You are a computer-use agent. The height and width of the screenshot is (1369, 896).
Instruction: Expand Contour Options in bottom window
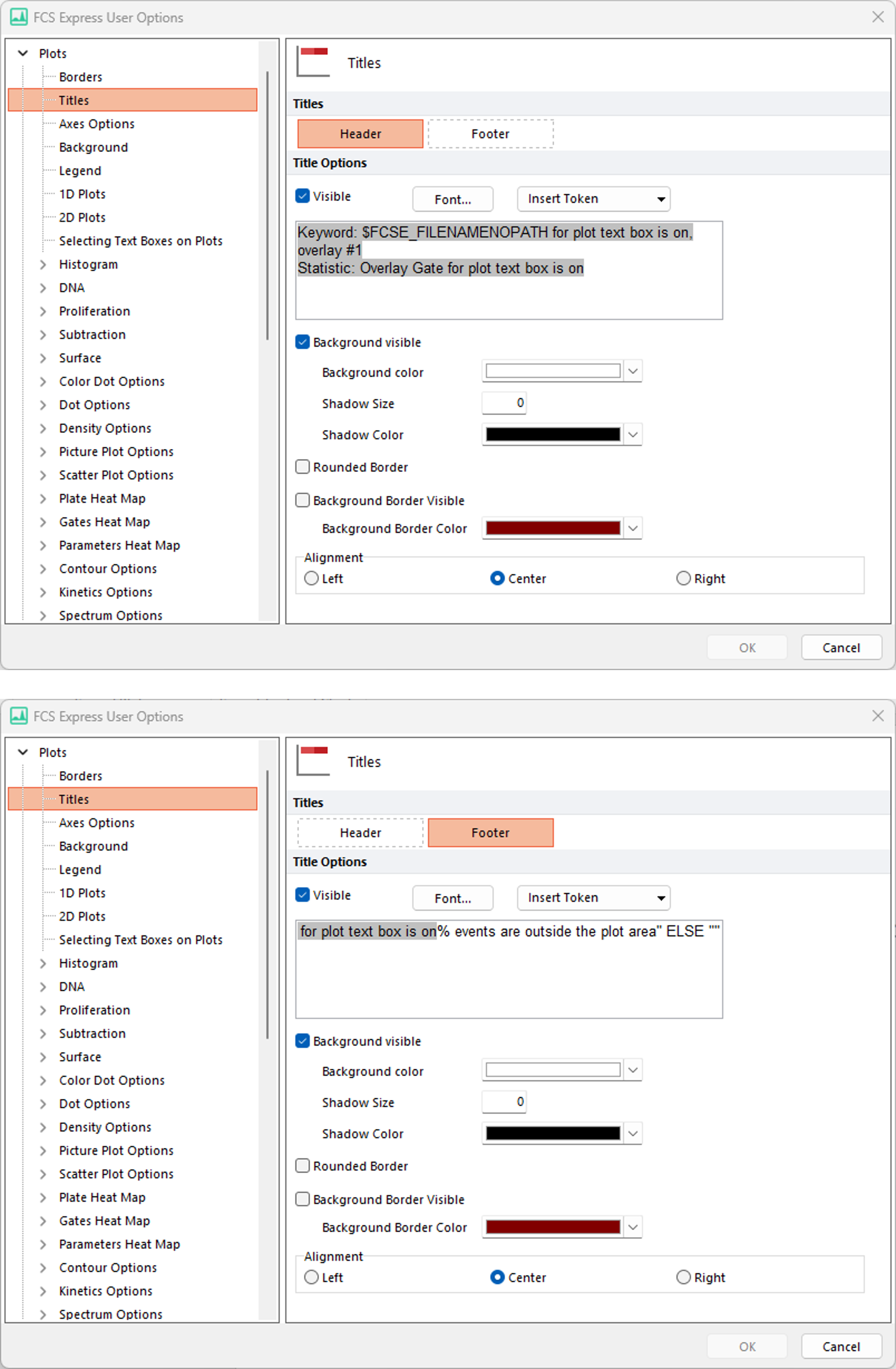(43, 1268)
